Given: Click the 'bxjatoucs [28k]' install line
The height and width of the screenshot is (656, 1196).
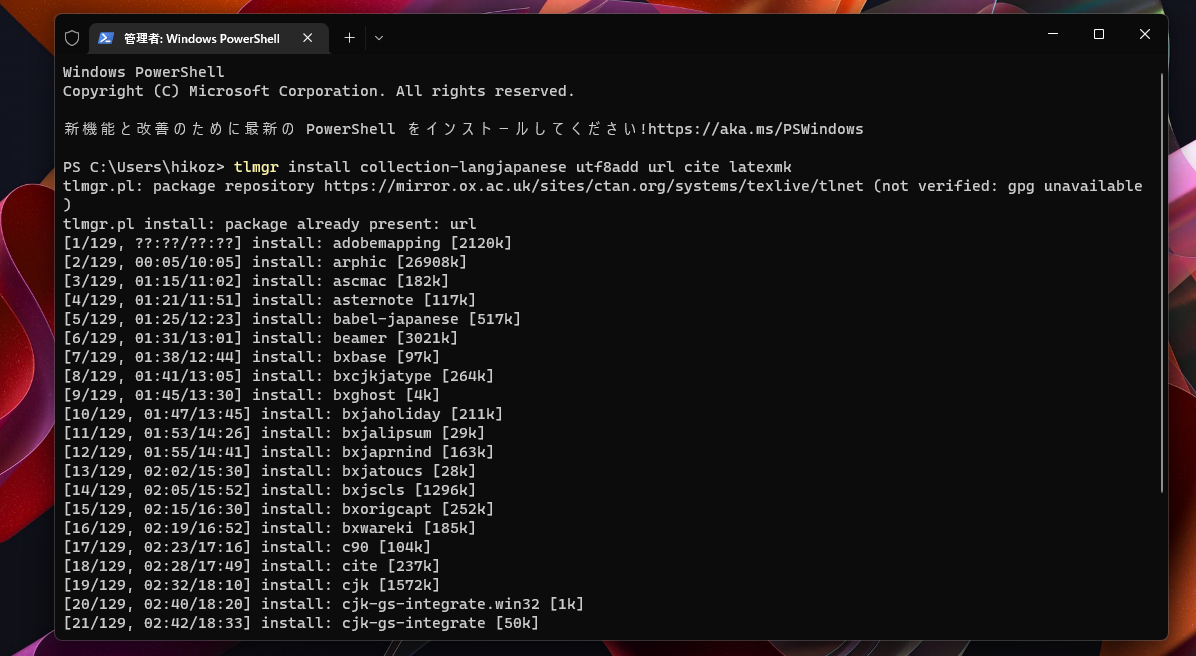Looking at the screenshot, I should pos(269,472).
